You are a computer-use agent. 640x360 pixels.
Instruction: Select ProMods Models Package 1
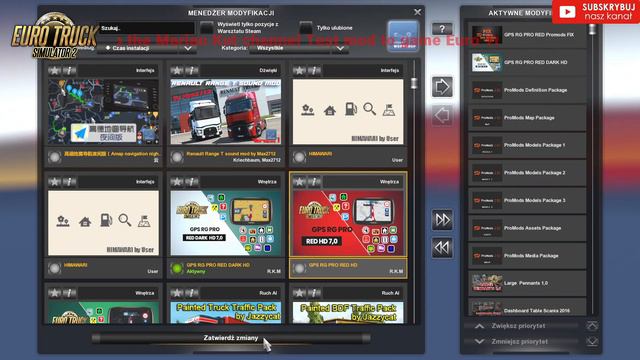tap(527, 145)
